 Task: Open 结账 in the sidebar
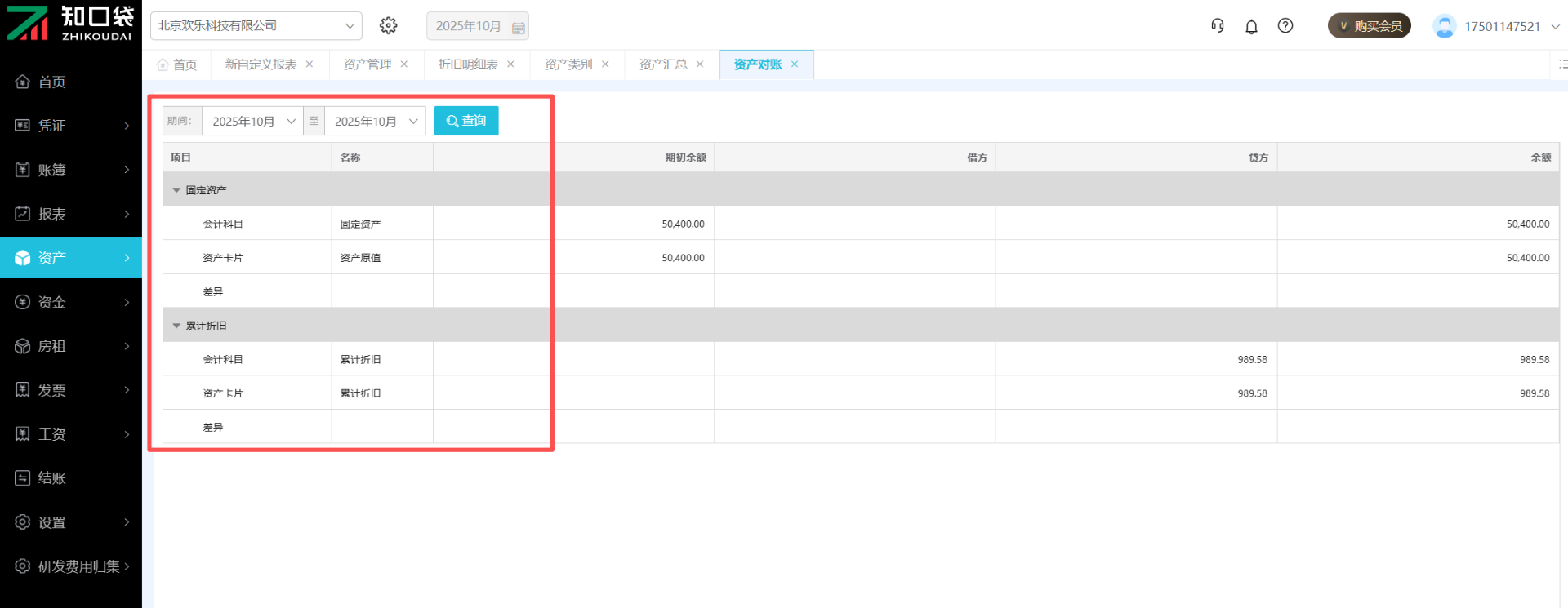(x=71, y=478)
